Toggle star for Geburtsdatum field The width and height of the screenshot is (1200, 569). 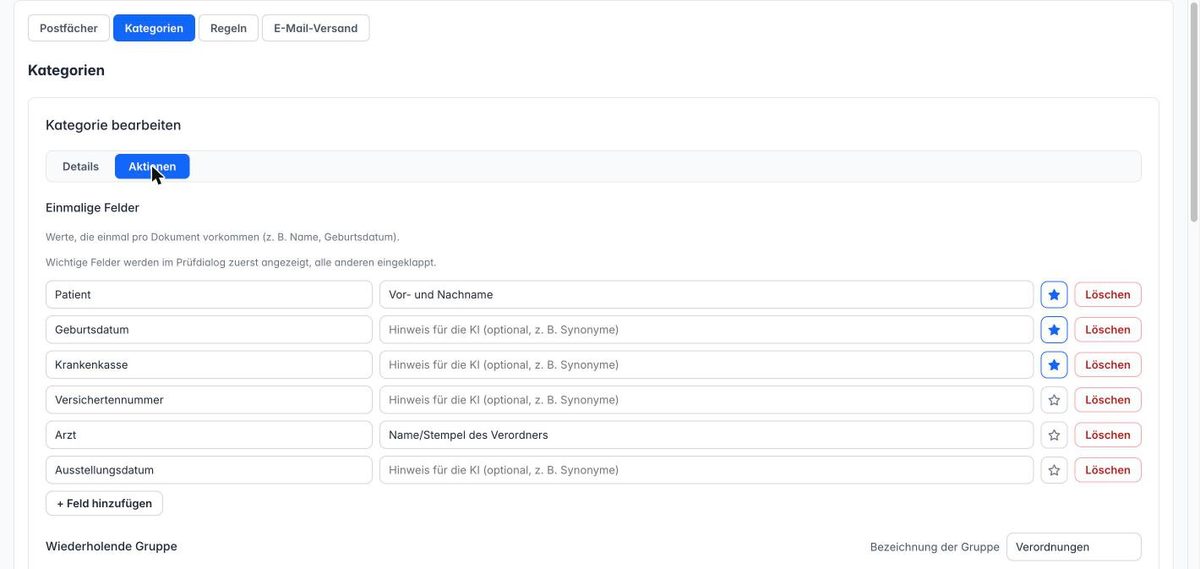click(1054, 330)
